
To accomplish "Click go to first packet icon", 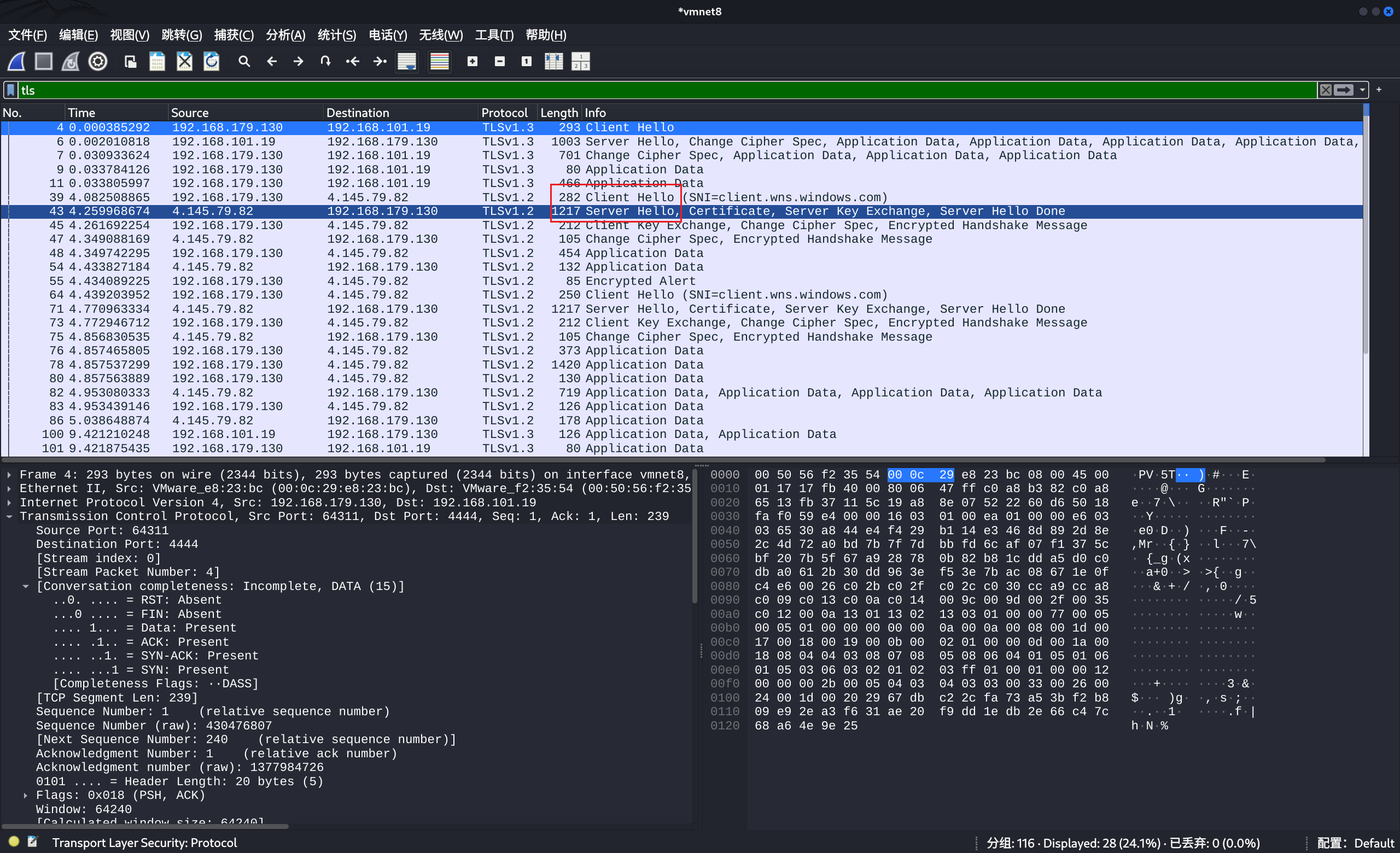I will [x=353, y=61].
